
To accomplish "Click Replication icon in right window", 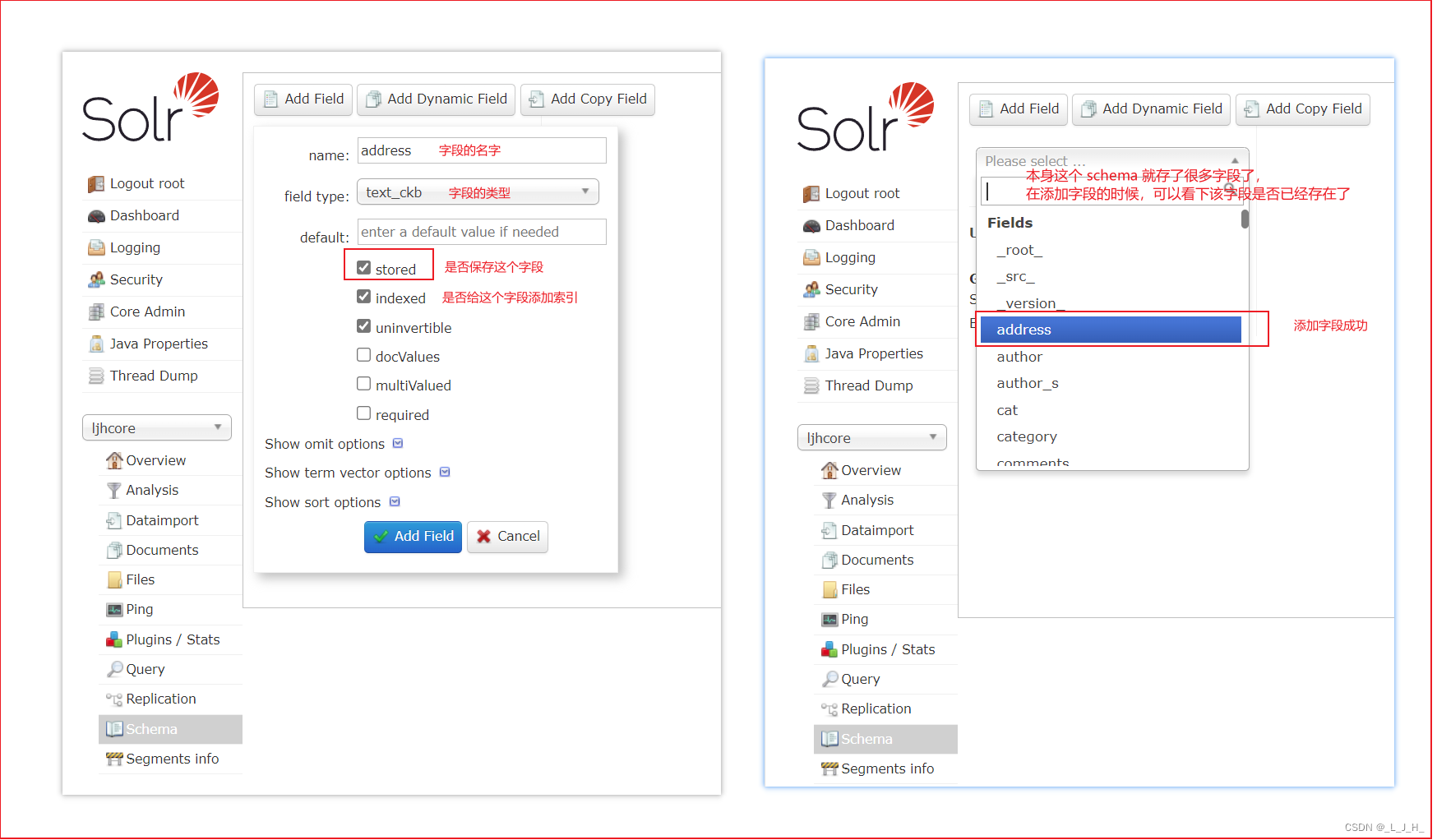I will (x=829, y=709).
